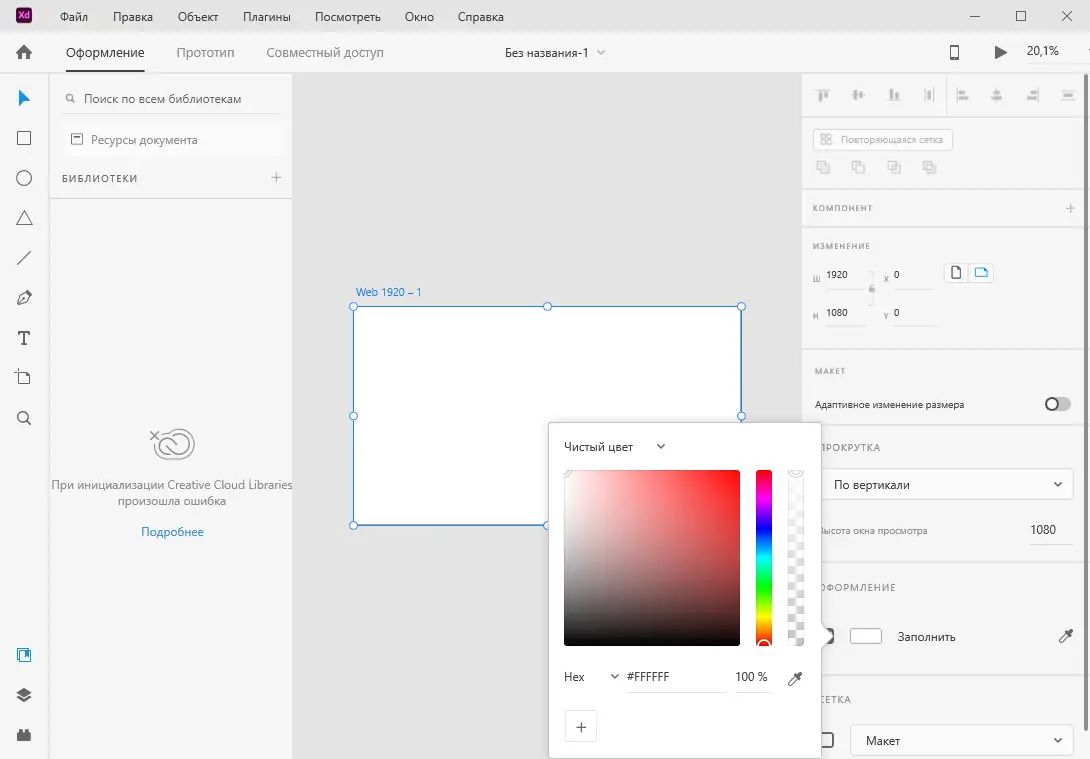Open the Плагины menu
Viewport: 1090px width, 759px height.
click(266, 17)
